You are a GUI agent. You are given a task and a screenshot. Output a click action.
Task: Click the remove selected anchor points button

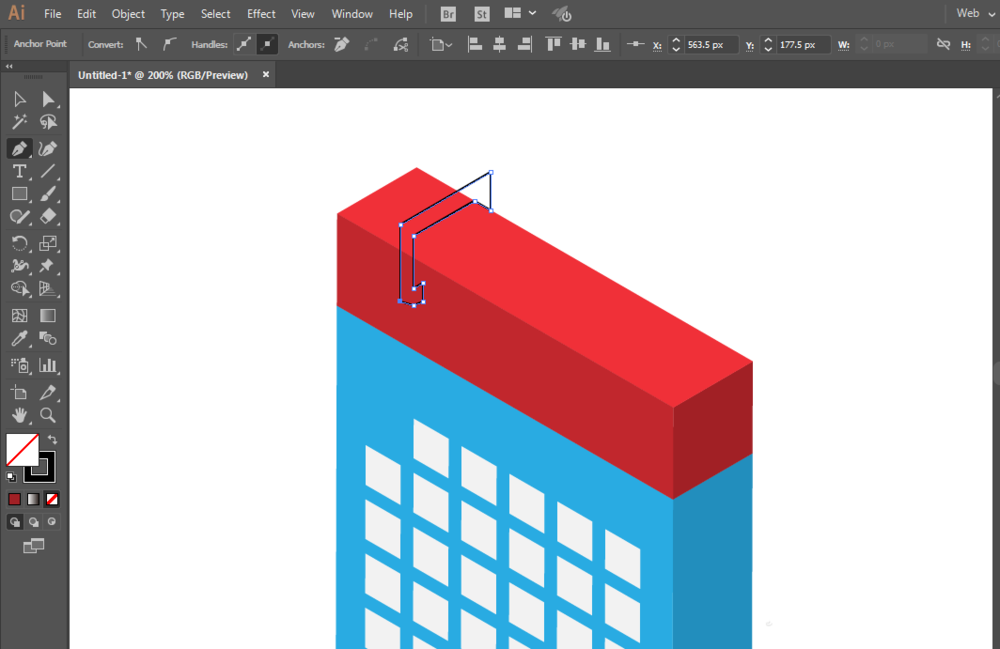[x=342, y=44]
